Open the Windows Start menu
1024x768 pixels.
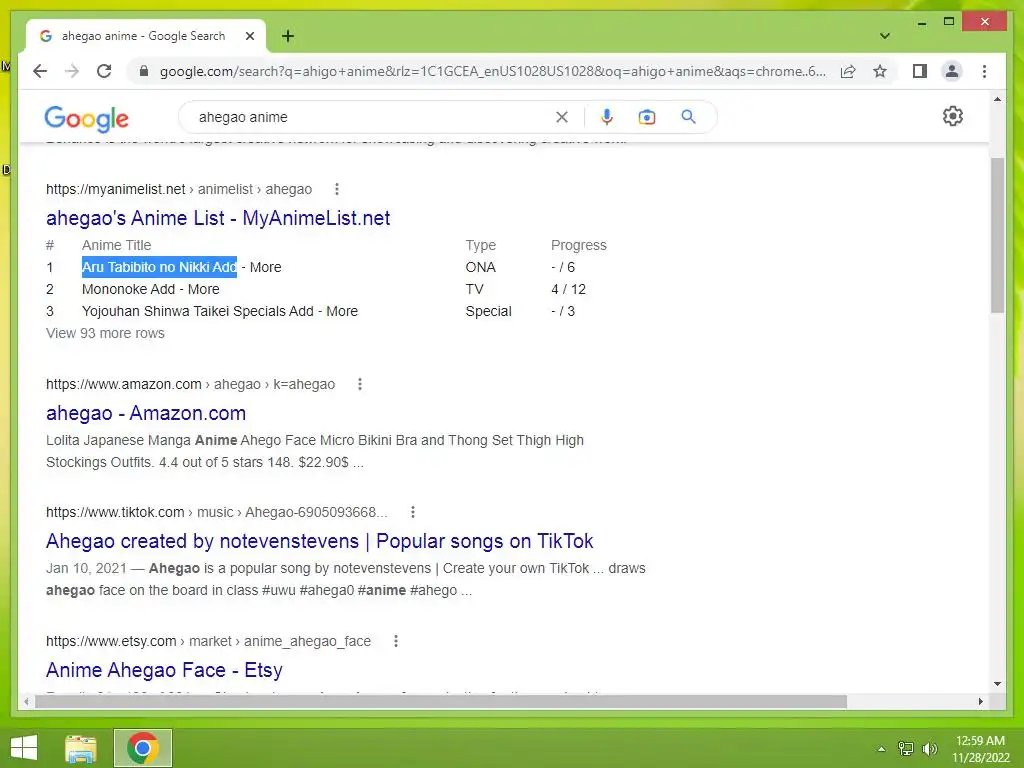pos(24,748)
